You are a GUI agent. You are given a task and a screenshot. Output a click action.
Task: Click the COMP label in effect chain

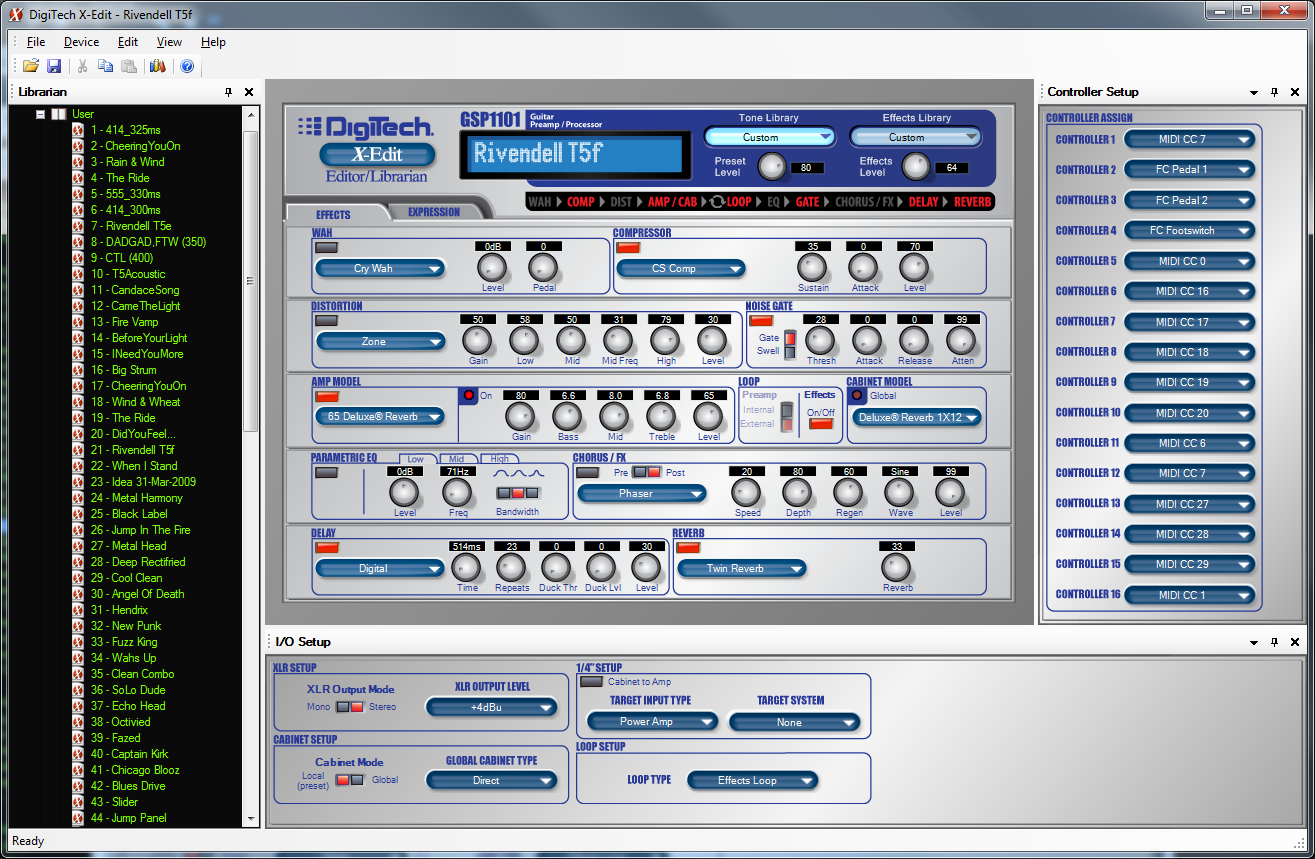[x=580, y=202]
